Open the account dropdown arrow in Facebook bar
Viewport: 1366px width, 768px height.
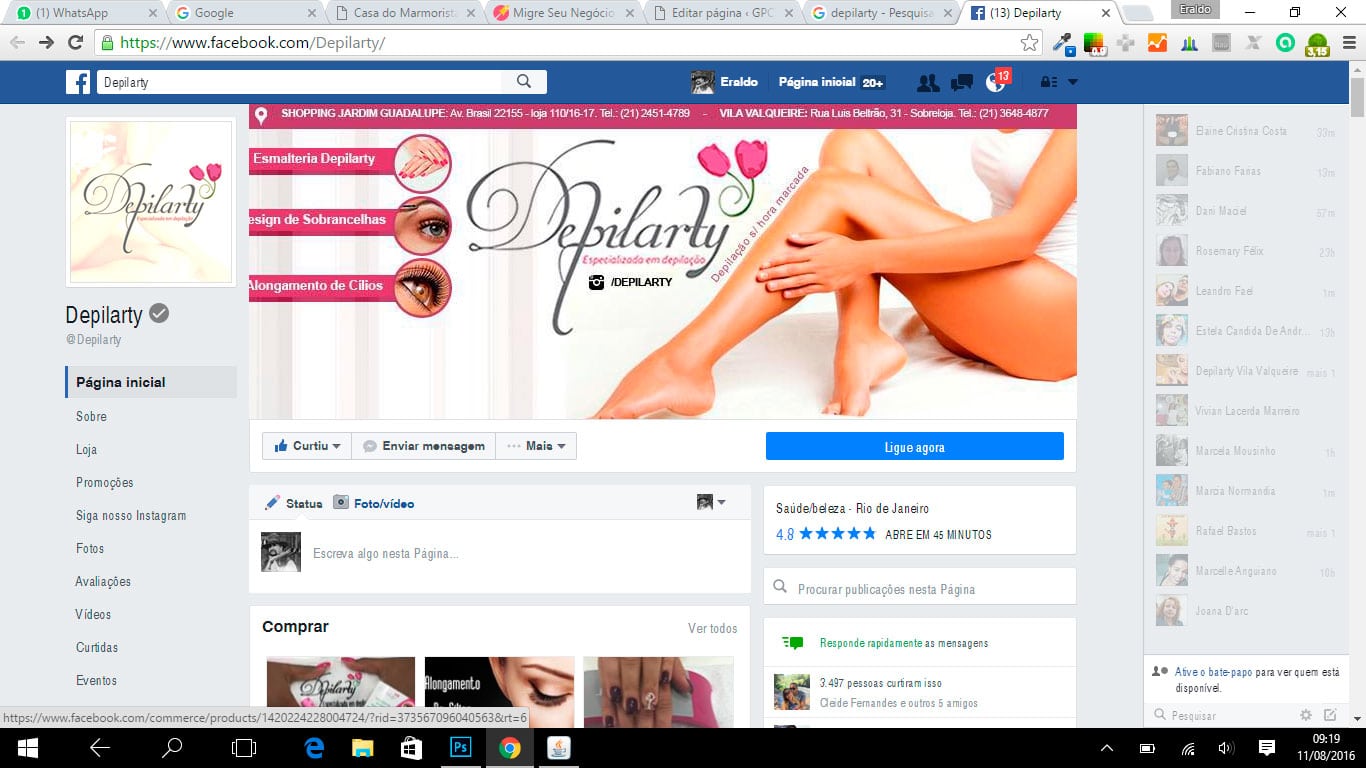1073,82
